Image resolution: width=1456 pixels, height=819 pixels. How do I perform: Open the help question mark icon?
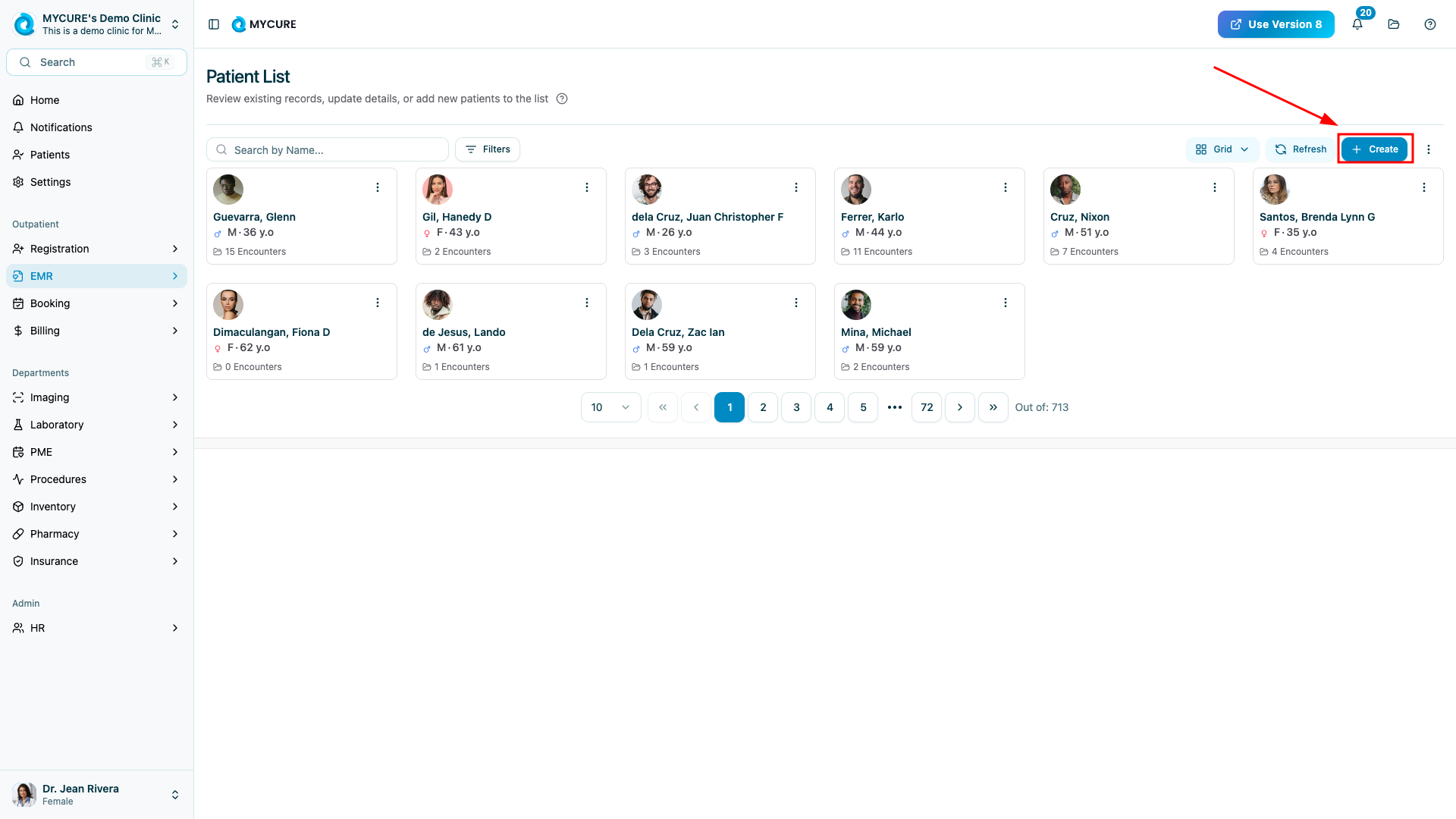(1430, 24)
